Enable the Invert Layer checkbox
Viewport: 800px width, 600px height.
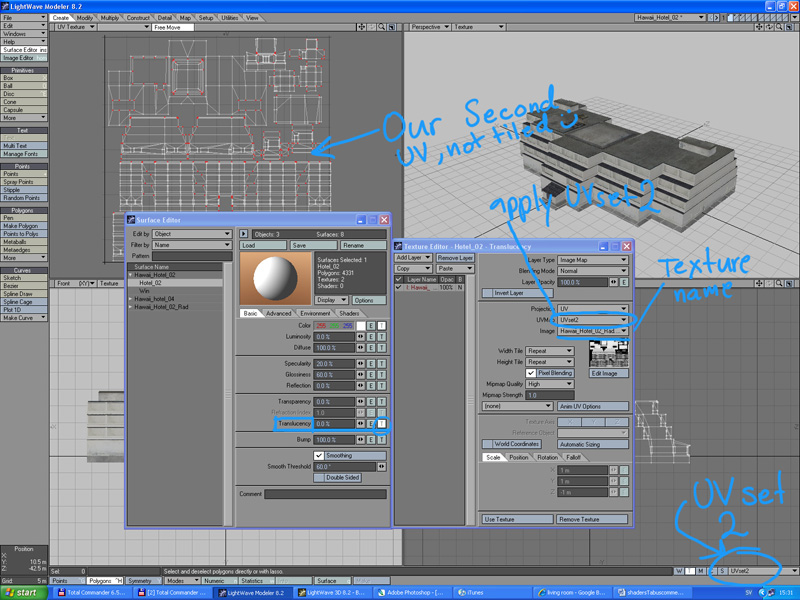click(x=488, y=293)
